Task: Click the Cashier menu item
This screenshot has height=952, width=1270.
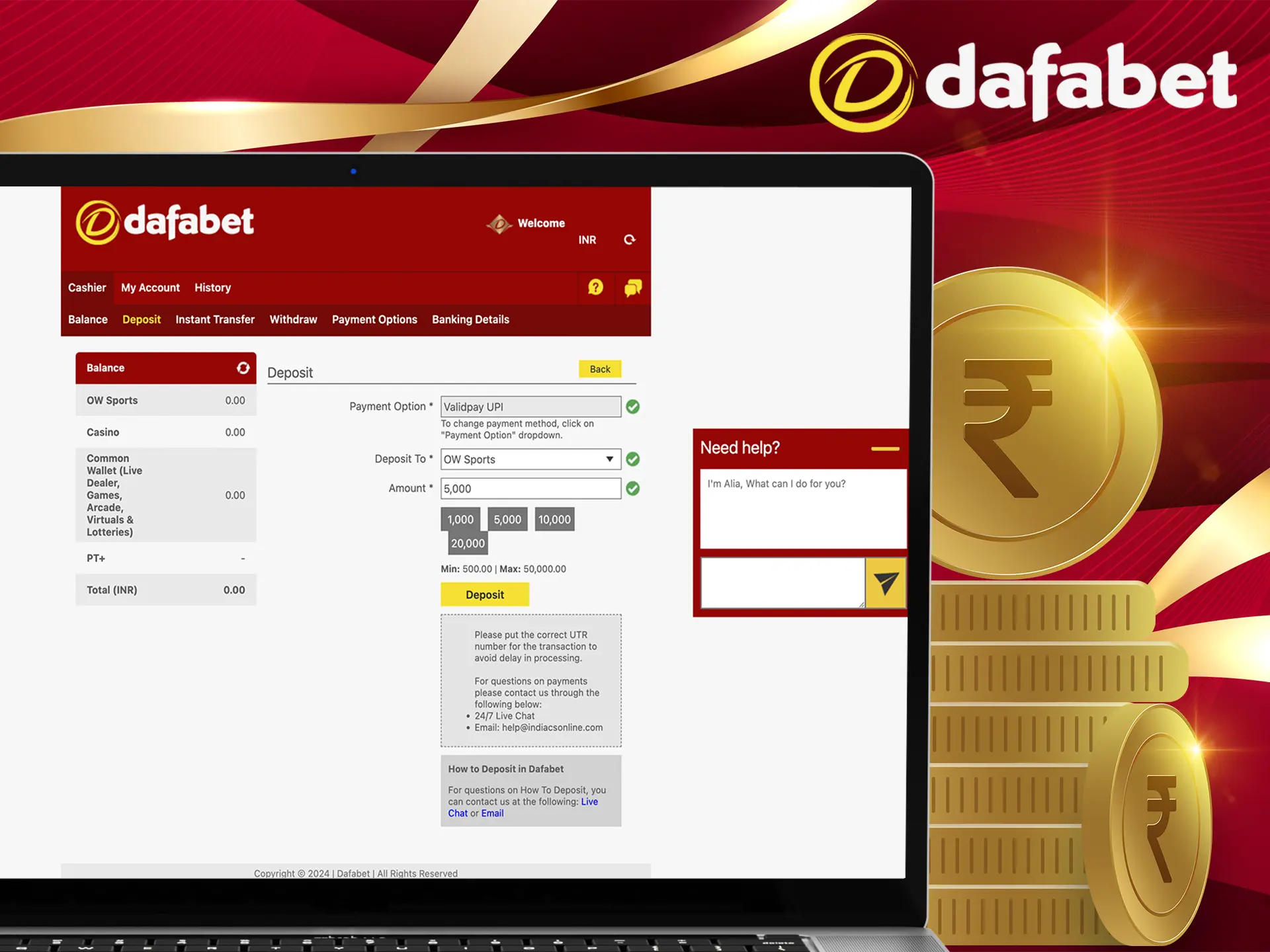Action: pyautogui.click(x=89, y=287)
